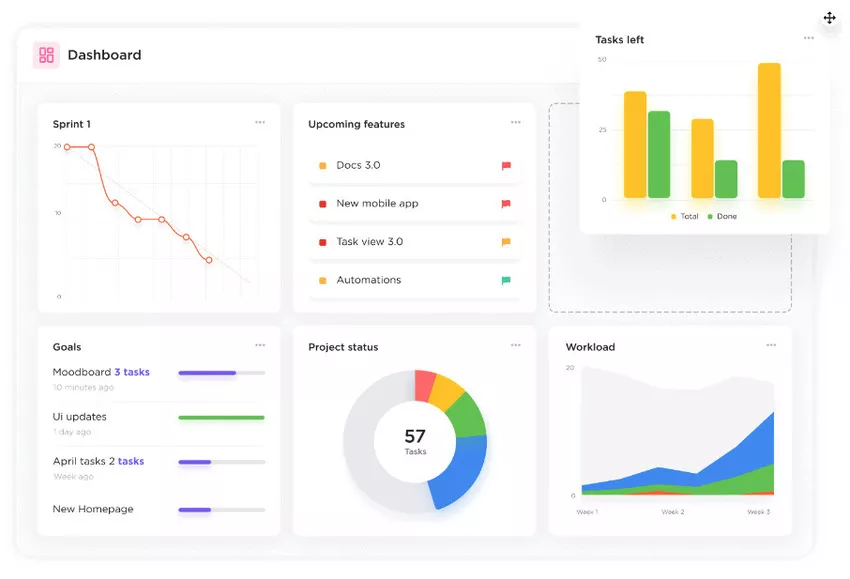Open the Tasks left options menu
850x579 pixels.
click(x=808, y=38)
